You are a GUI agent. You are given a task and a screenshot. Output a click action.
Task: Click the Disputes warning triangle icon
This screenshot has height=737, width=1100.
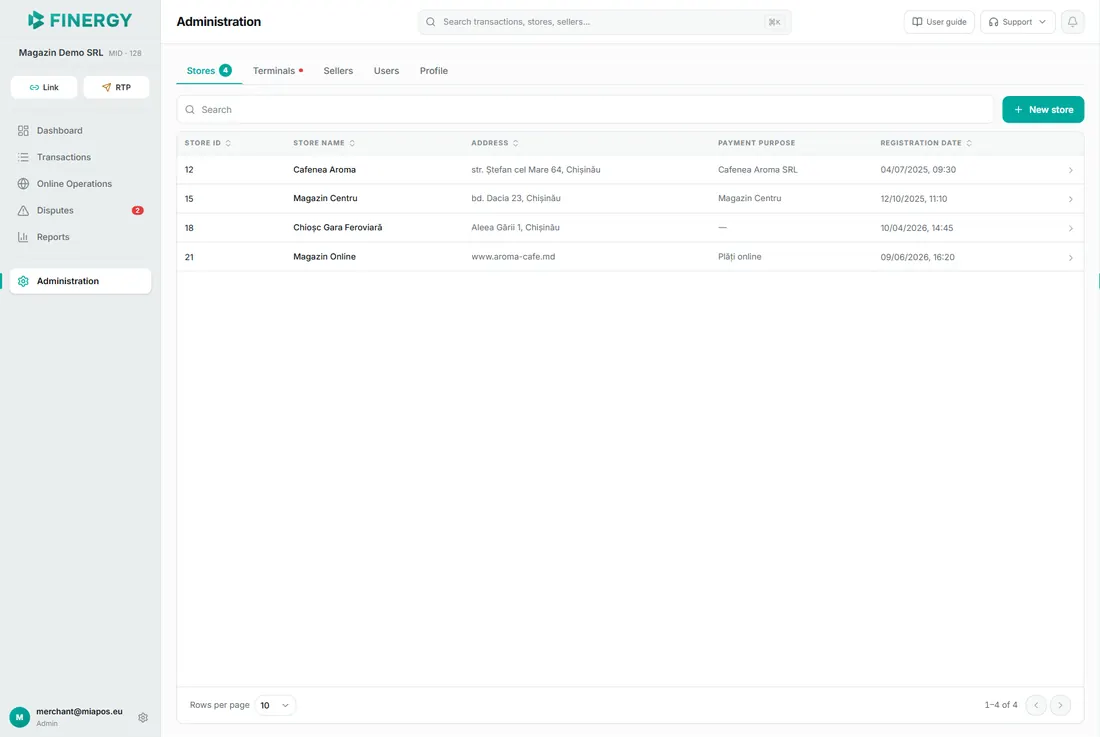pos(23,210)
